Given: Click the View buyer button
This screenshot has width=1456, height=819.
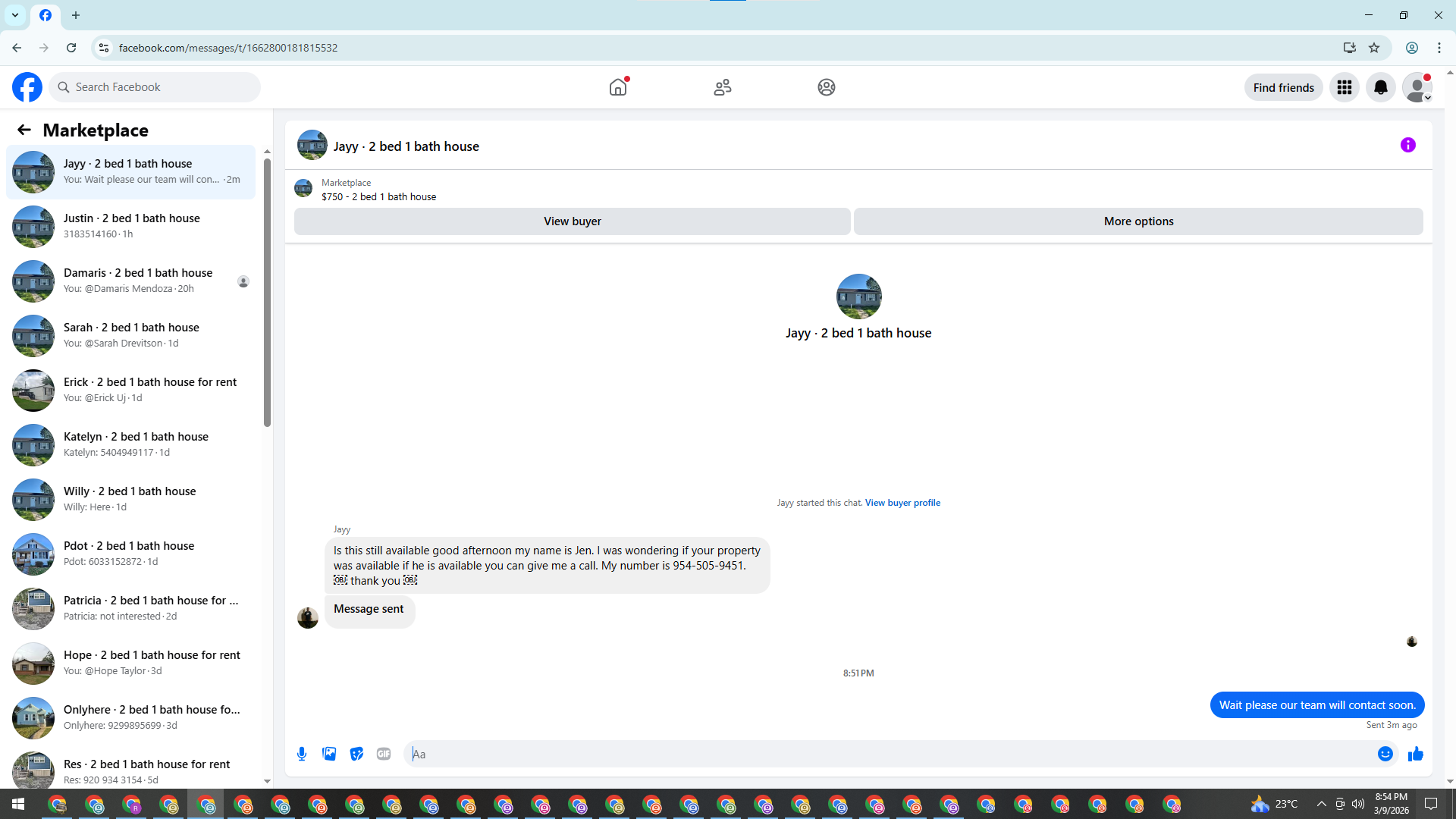Looking at the screenshot, I should tap(572, 221).
